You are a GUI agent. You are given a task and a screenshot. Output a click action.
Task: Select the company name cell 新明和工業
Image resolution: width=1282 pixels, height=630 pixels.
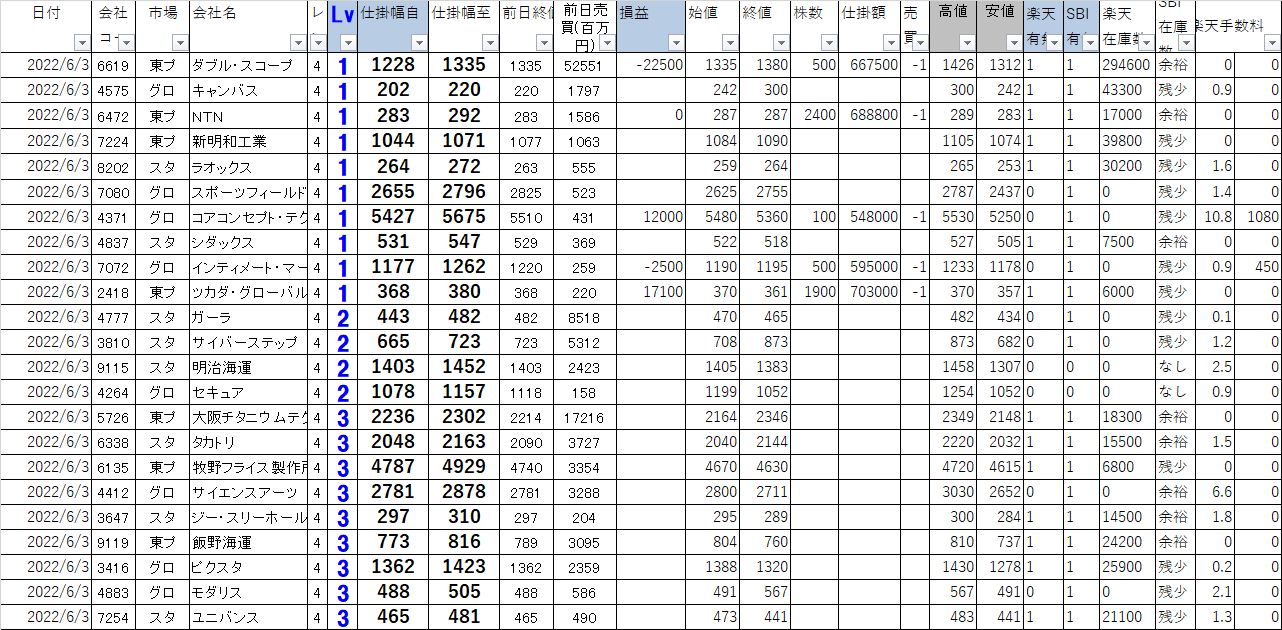pyautogui.click(x=248, y=141)
